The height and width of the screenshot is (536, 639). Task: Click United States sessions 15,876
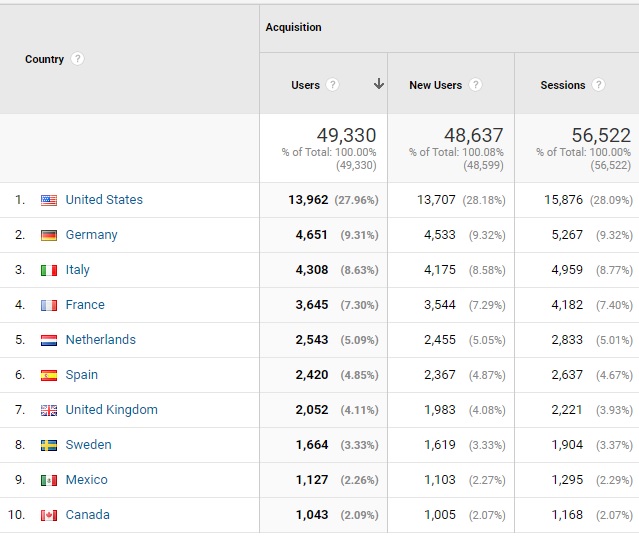click(564, 200)
